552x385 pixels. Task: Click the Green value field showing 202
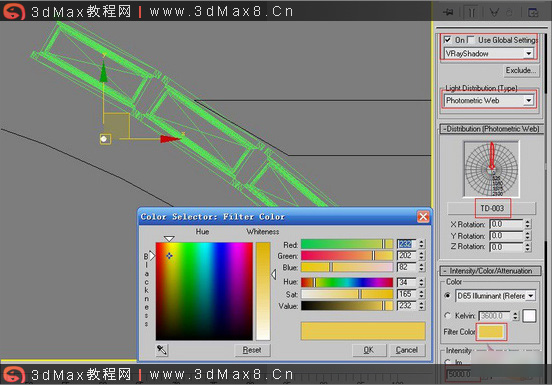407,255
